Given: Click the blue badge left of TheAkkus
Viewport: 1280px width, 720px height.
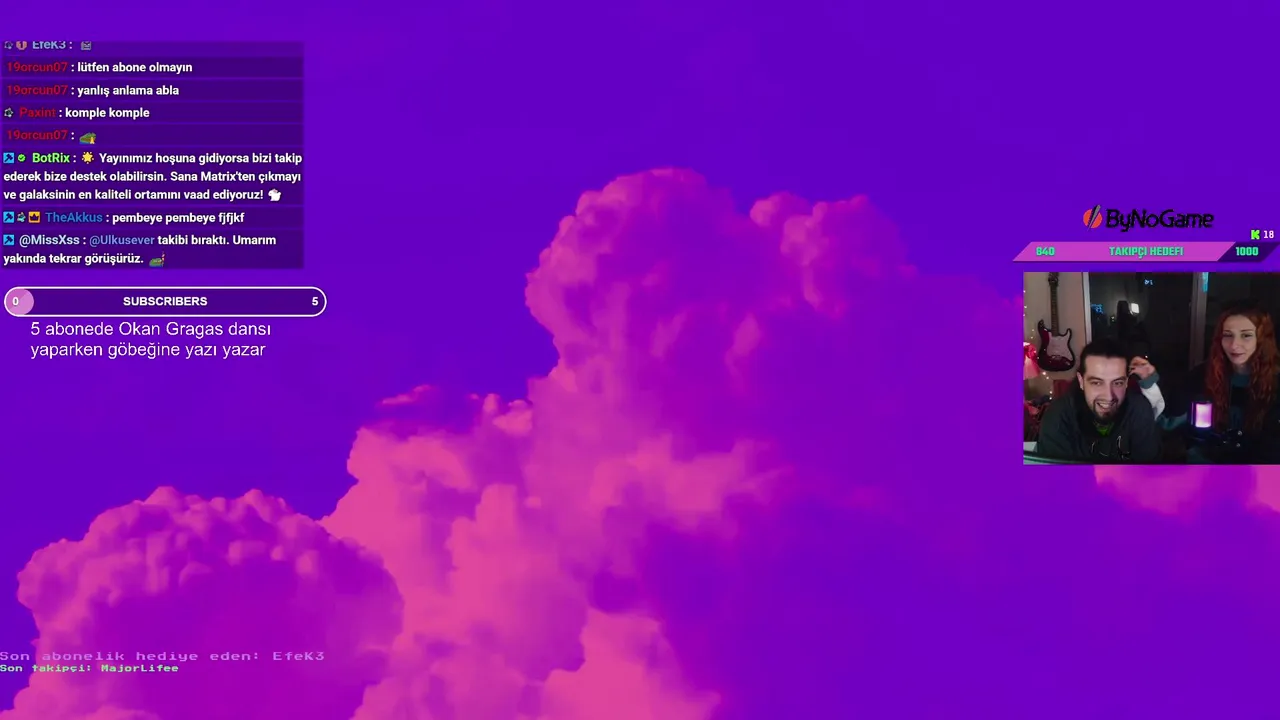Looking at the screenshot, I should click(x=9, y=217).
